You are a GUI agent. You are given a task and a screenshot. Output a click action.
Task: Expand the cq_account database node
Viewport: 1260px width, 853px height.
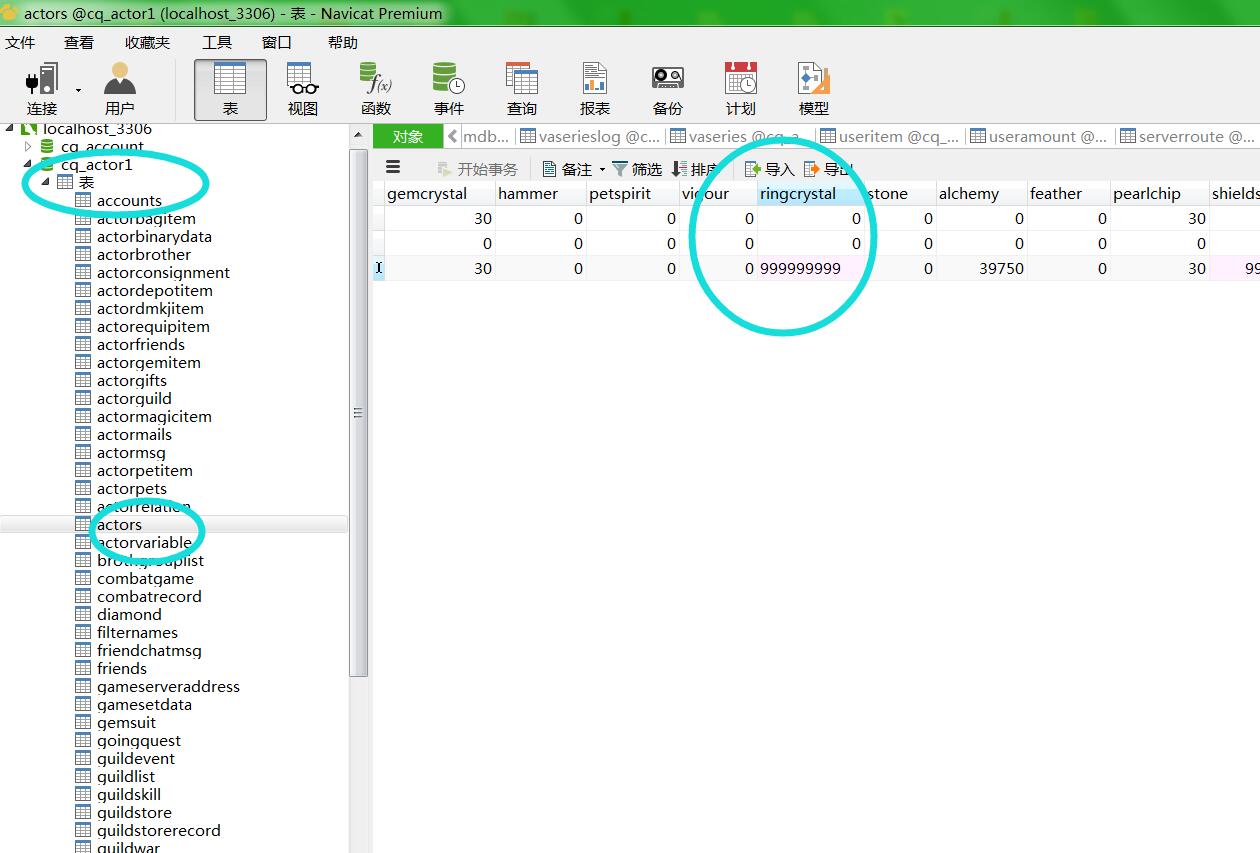pos(28,147)
